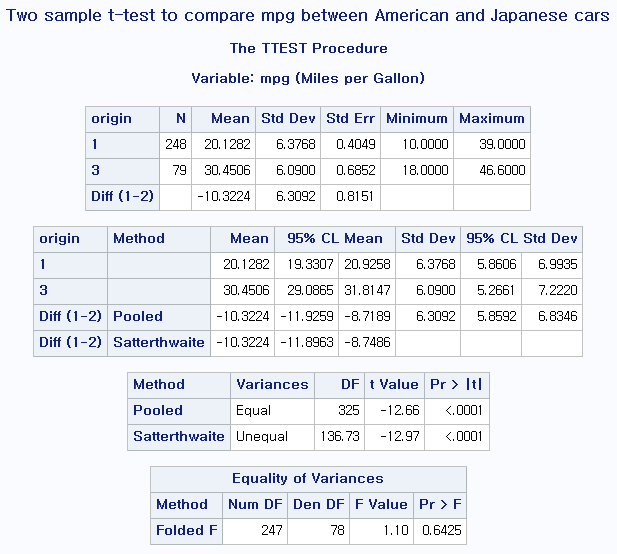Select the 't Value' column header

point(394,384)
